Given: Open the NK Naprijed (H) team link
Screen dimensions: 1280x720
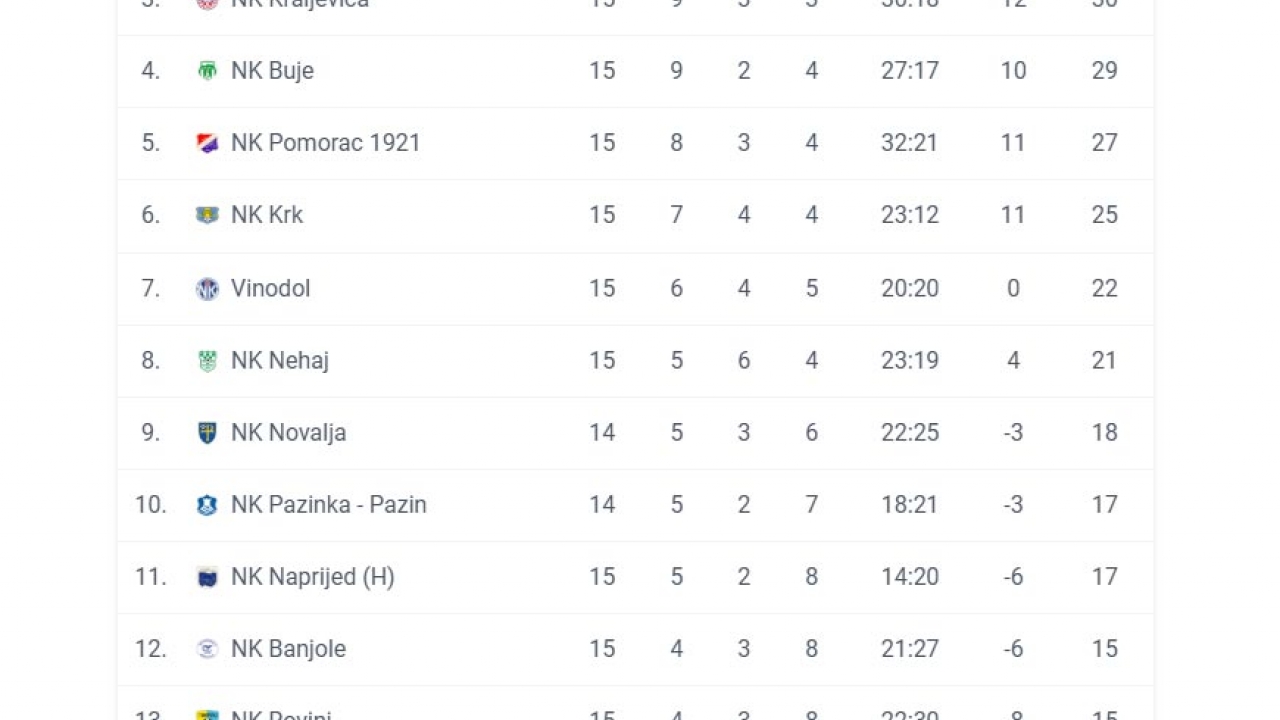Looking at the screenshot, I should [313, 577].
